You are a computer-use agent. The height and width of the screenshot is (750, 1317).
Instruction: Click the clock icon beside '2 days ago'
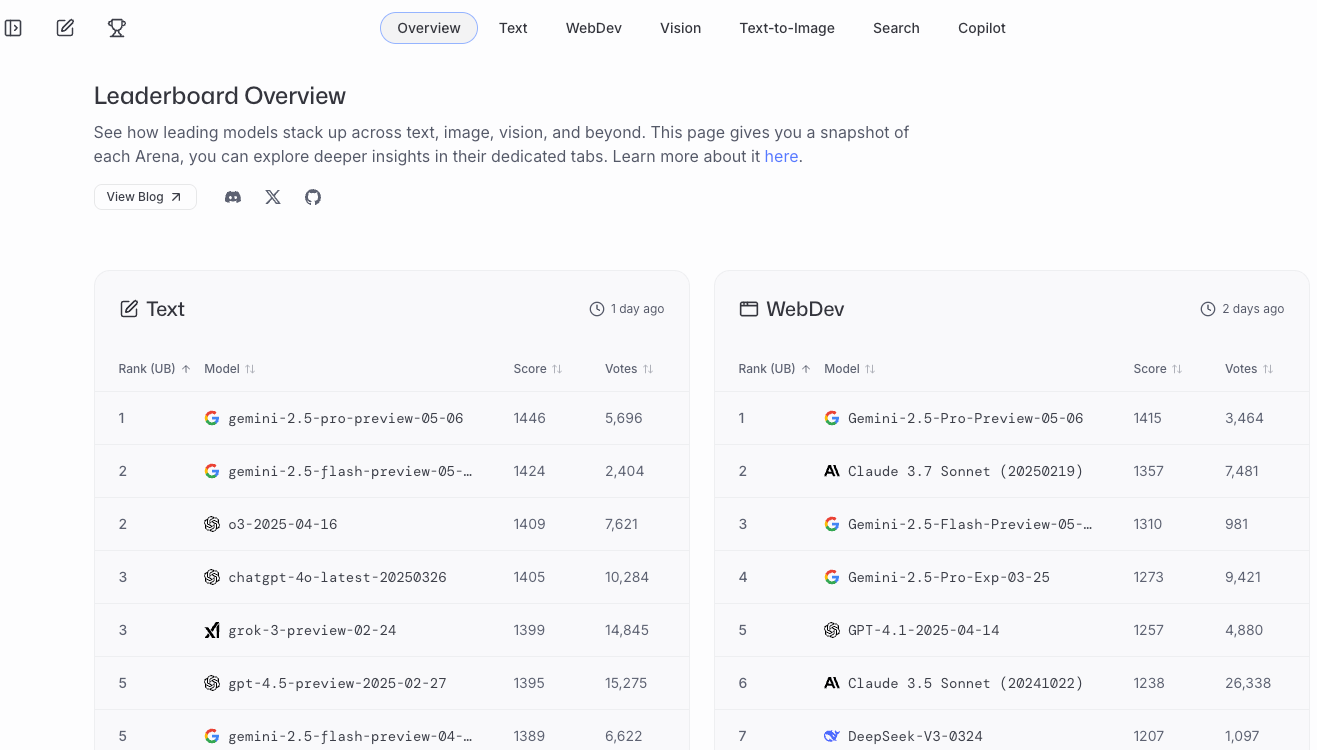[1208, 309]
